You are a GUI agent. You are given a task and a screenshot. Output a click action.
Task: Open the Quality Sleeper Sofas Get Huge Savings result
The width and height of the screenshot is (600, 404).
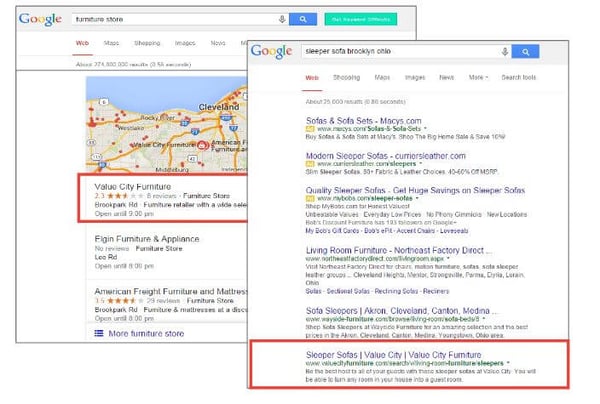[415, 190]
